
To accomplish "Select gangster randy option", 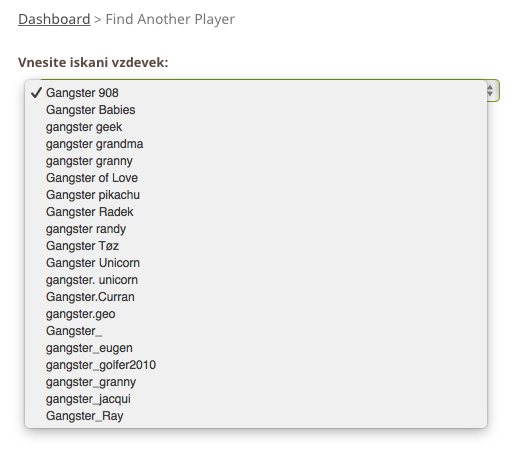I will pyautogui.click(x=256, y=229).
